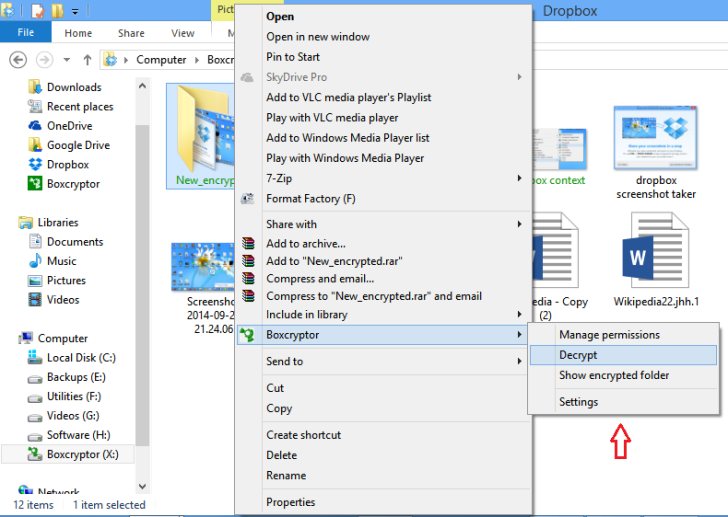Open the File ribbon menu
Screen dimensions: 728x517
click(26, 33)
